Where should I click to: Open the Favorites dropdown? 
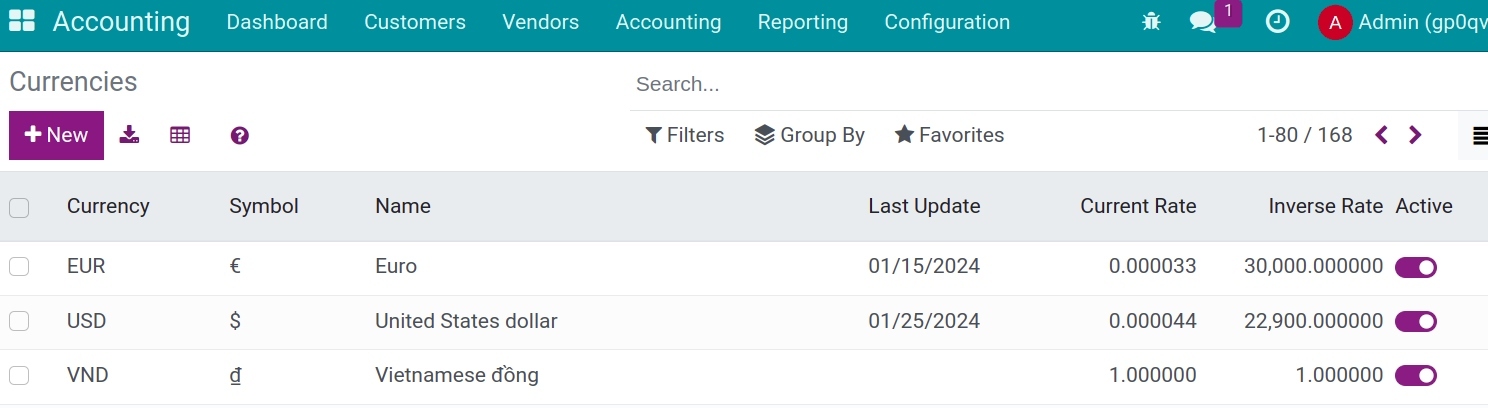[949, 135]
